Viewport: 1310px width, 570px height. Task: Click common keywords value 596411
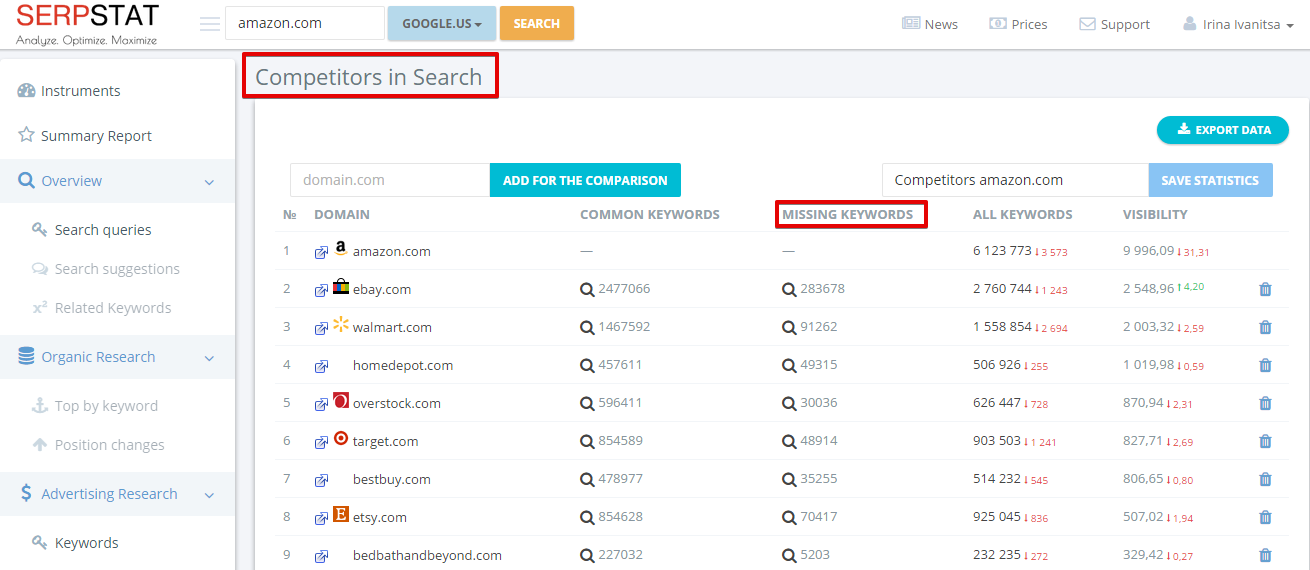click(620, 403)
